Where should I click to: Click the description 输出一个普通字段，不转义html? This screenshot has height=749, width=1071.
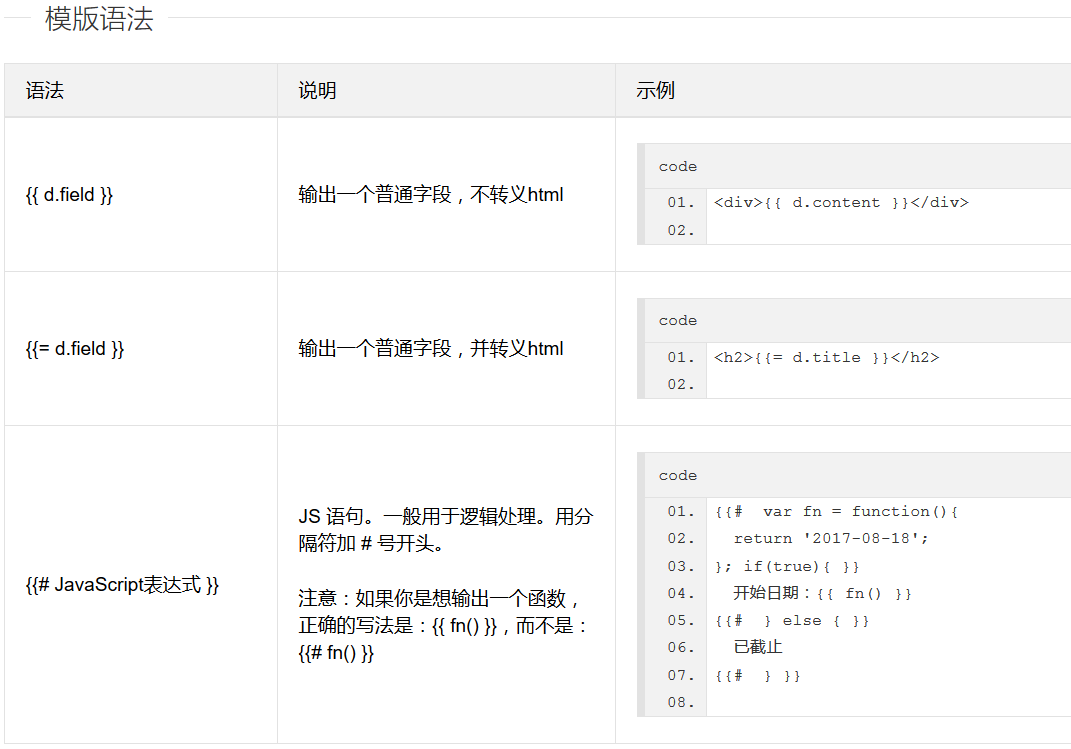click(x=431, y=195)
